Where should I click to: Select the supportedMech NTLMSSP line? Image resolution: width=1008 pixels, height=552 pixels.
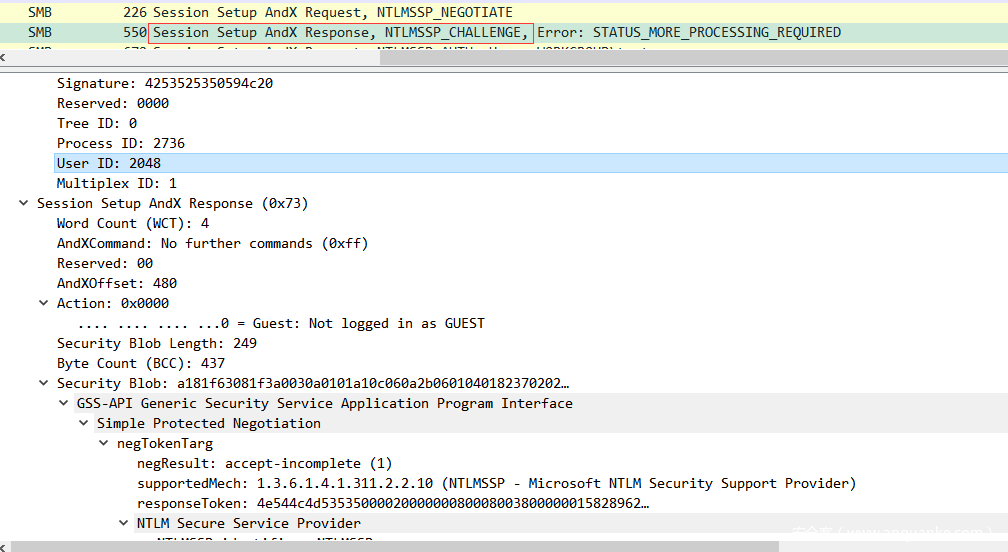click(x=496, y=483)
